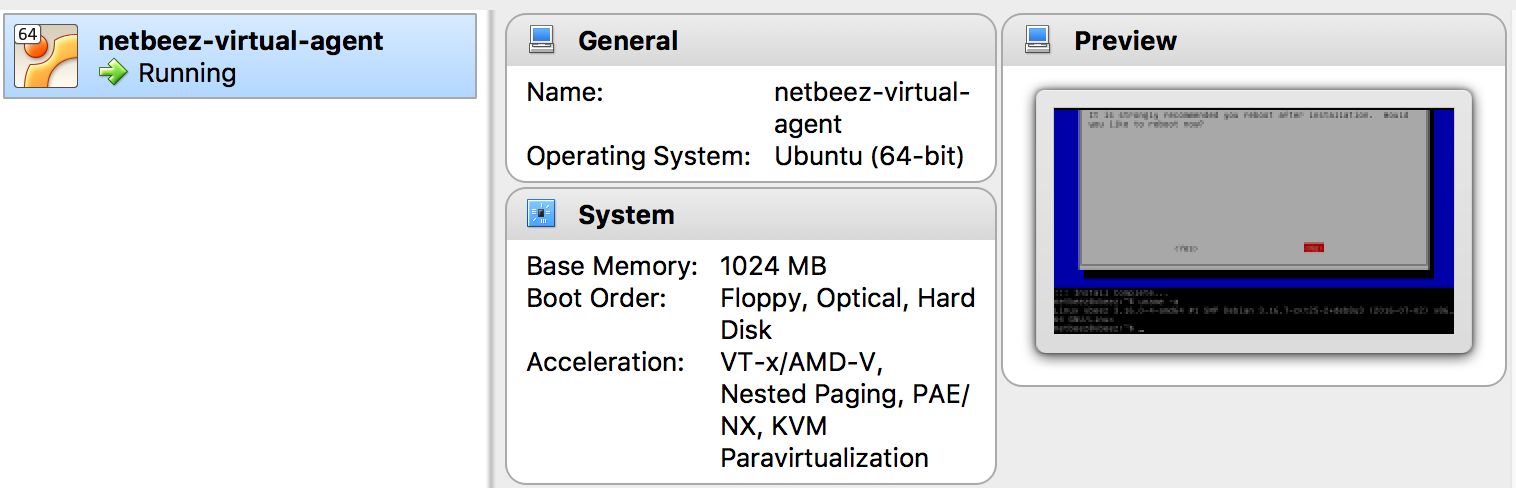The image size is (1516, 488).
Task: Click the Acceleration label
Action: 604,362
